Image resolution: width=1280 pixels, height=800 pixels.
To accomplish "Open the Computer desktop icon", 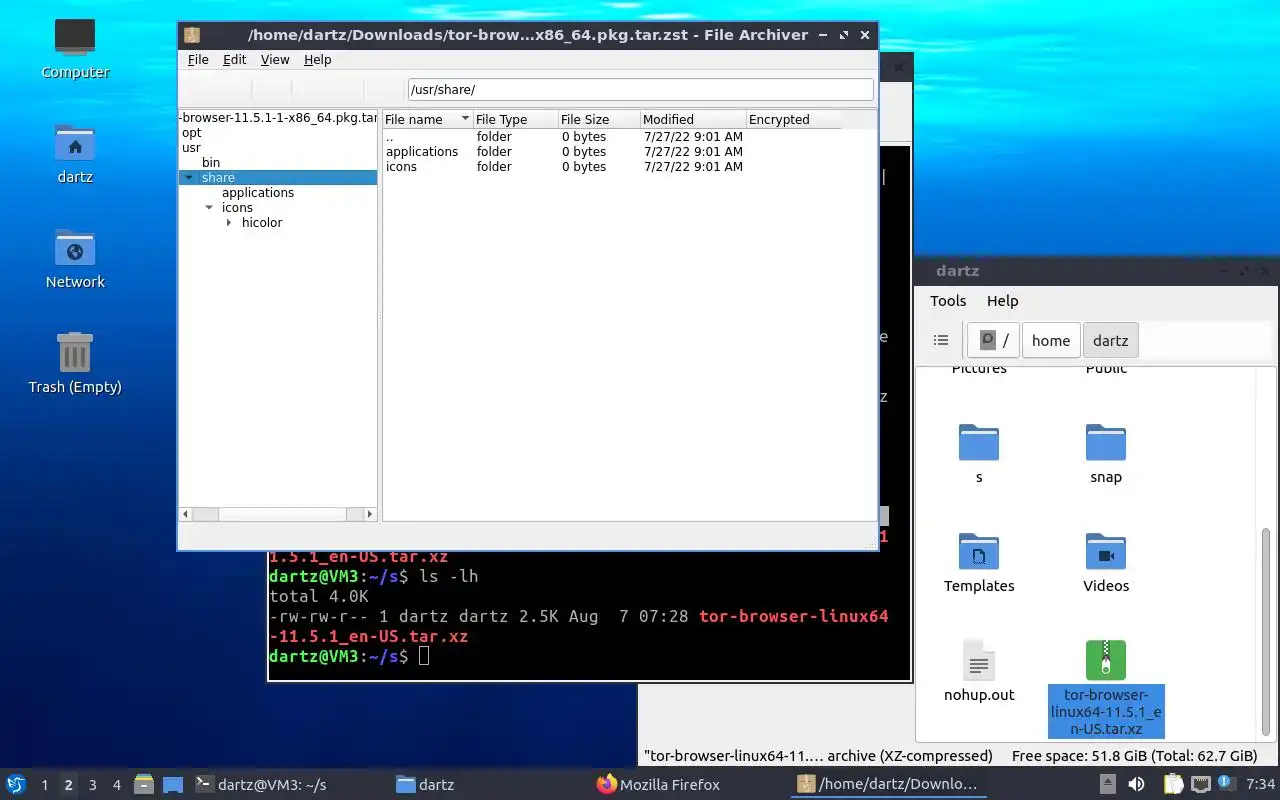I will (x=75, y=48).
